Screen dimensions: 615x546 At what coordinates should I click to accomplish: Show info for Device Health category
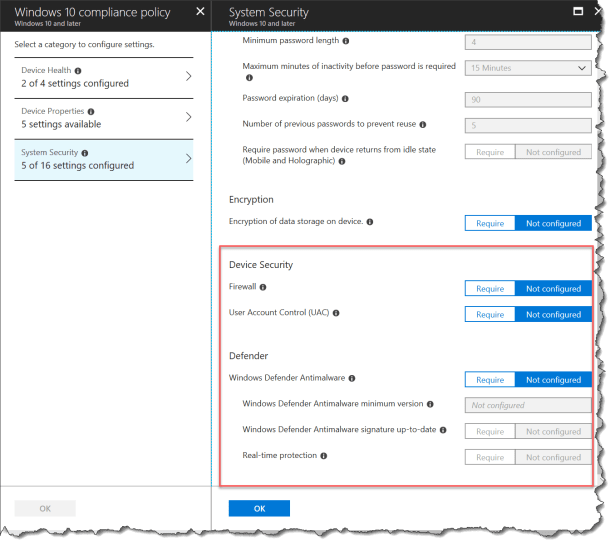(78, 71)
